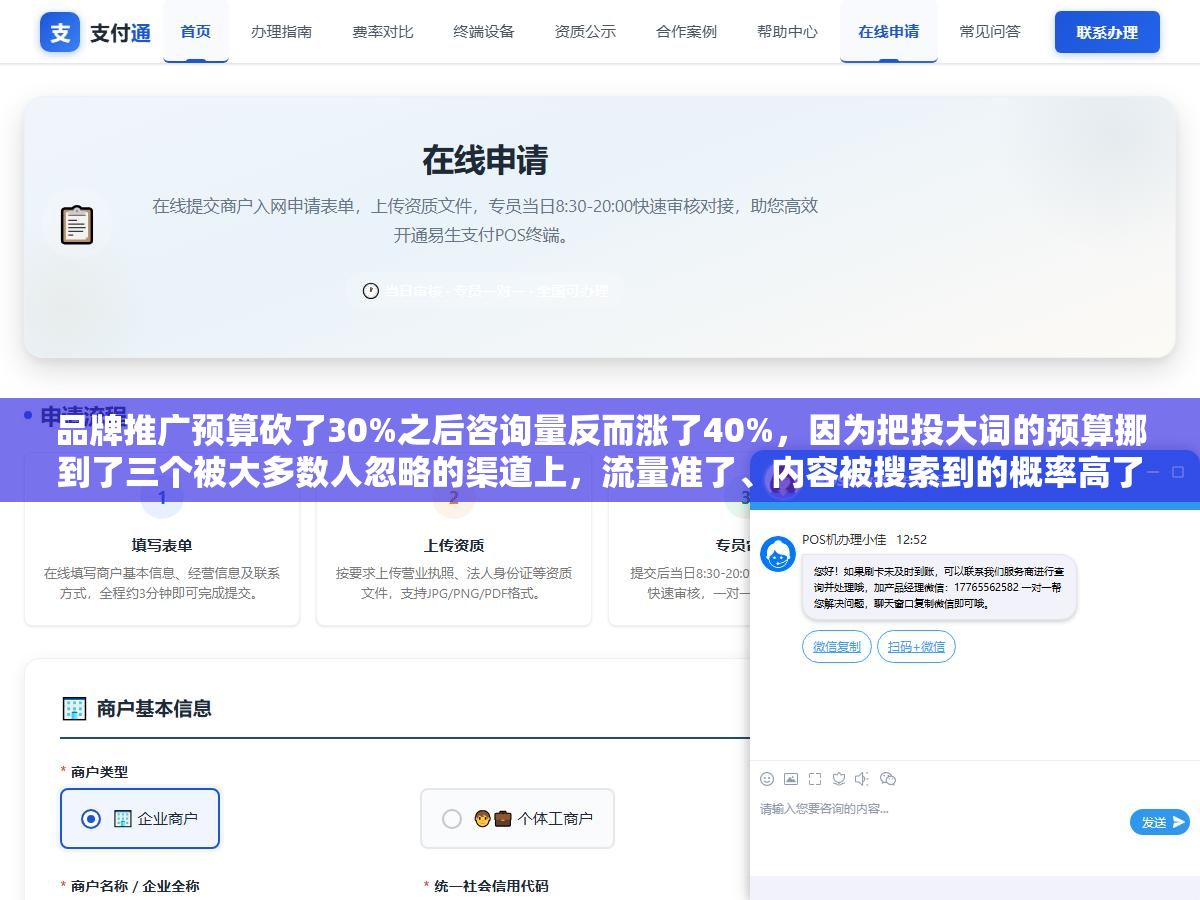This screenshot has height=900, width=1200.
Task: Click the 扫码+微信 chat button
Action: click(916, 647)
